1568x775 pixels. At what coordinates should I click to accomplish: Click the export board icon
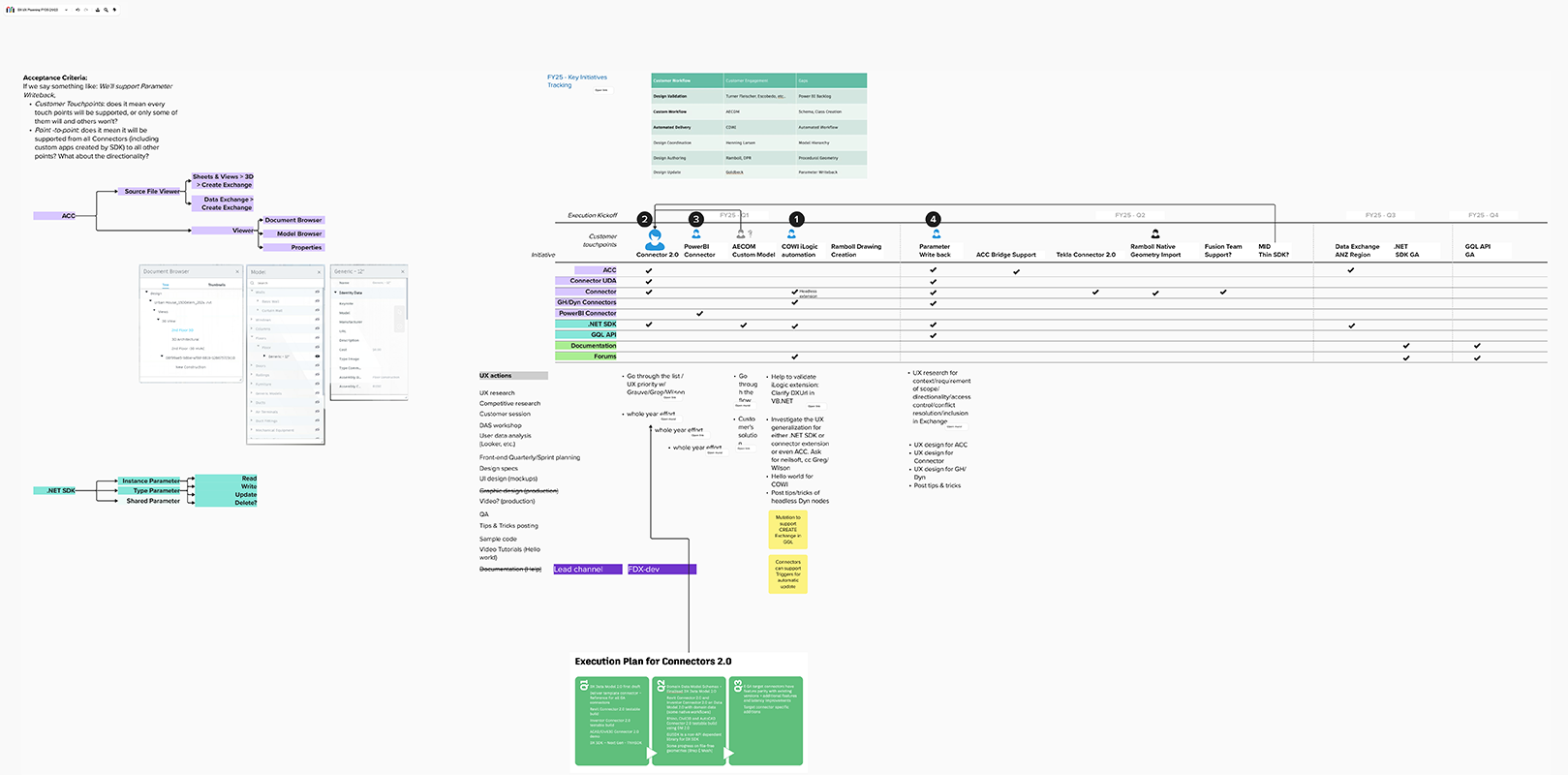[98, 10]
